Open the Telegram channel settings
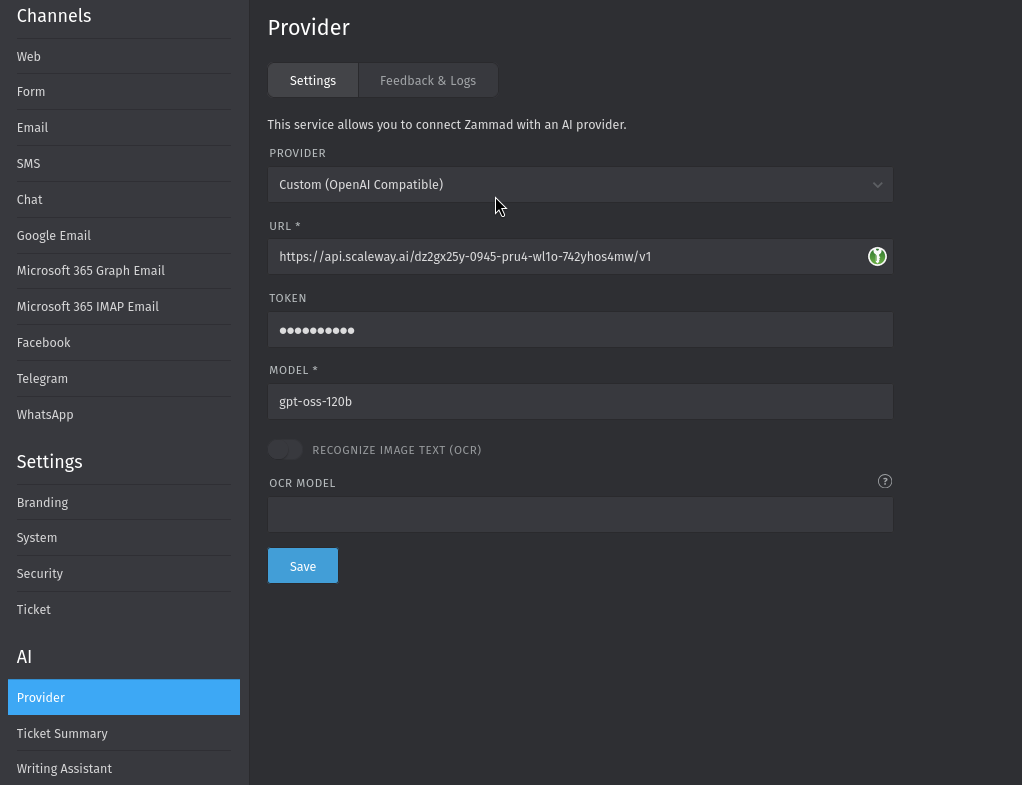1022x785 pixels. coord(42,378)
